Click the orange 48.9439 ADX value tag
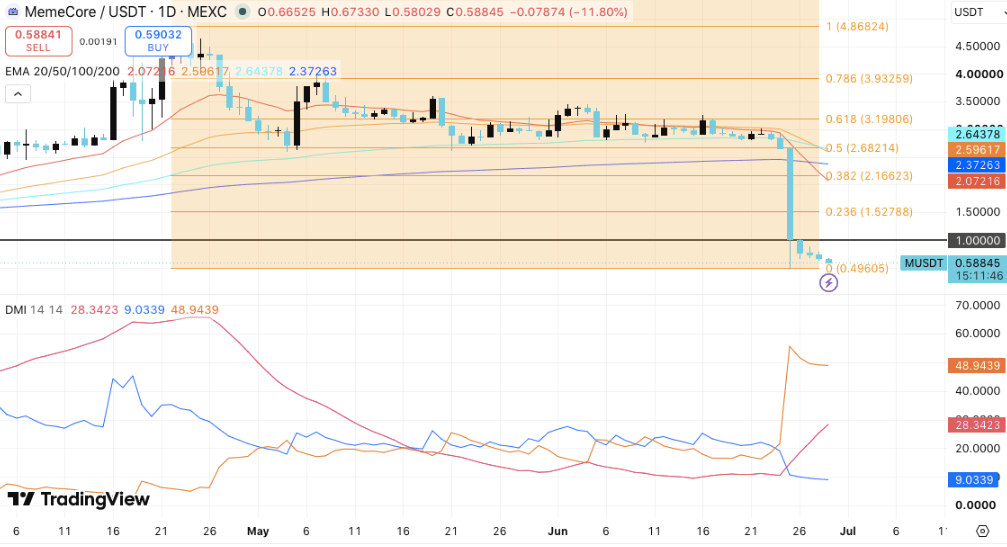Image resolution: width=1007 pixels, height=547 pixels. tap(977, 365)
